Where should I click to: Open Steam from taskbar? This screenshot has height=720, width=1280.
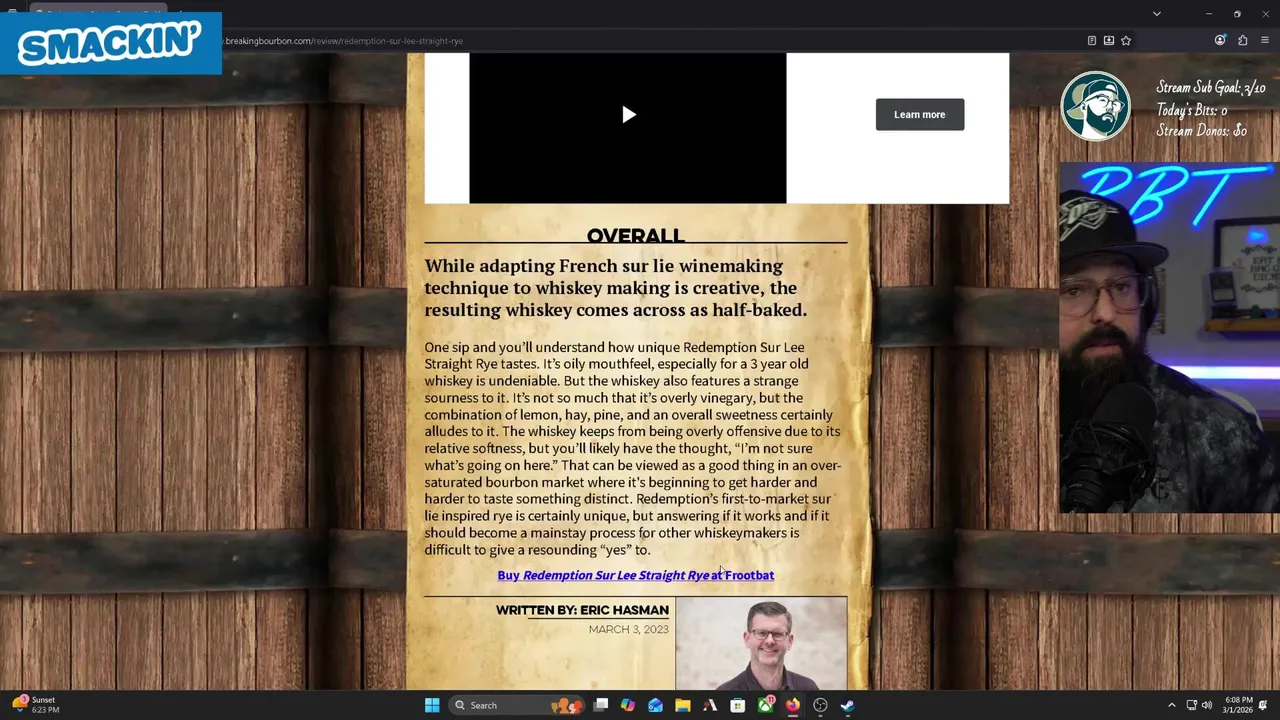[x=847, y=705]
